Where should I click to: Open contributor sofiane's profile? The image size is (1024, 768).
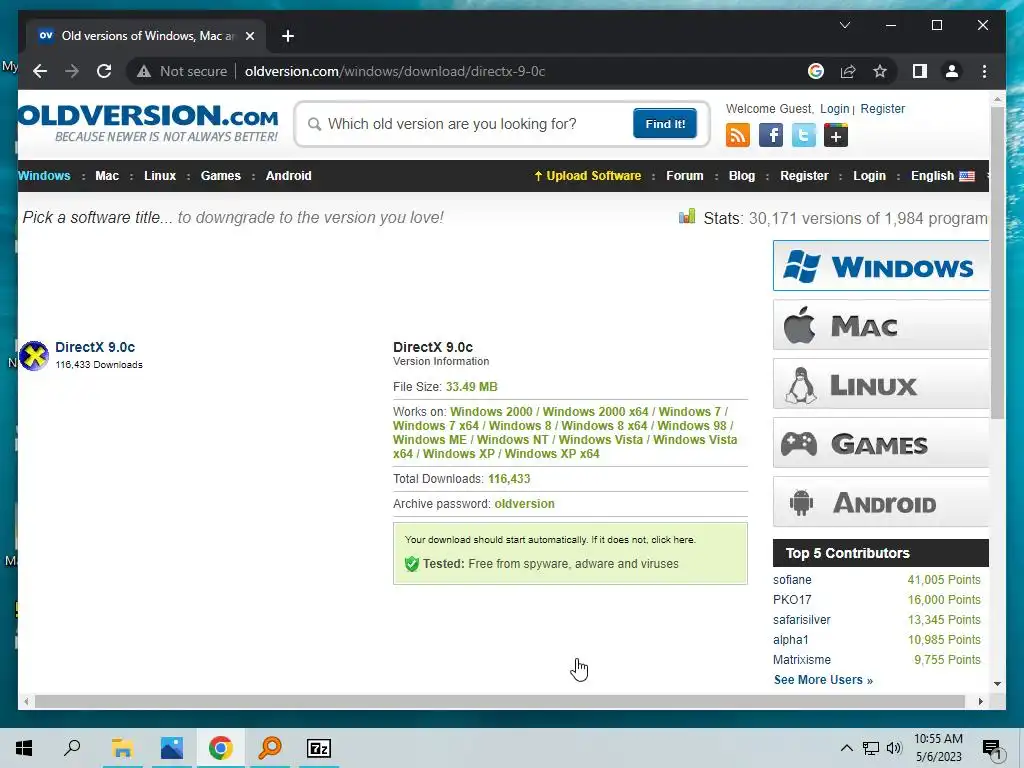[792, 580]
